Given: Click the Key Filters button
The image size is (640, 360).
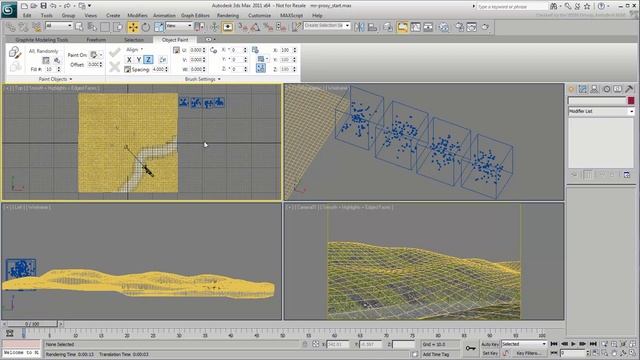Looking at the screenshot, I should tap(529, 353).
